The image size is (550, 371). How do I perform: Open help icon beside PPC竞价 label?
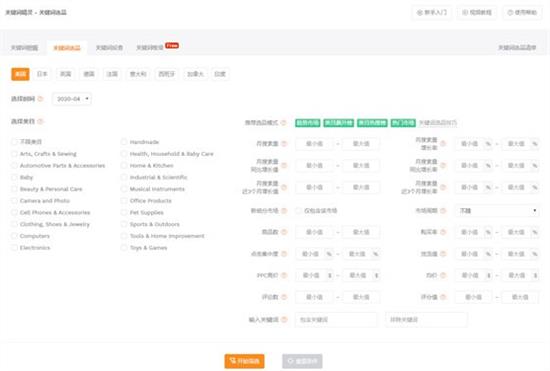click(284, 276)
